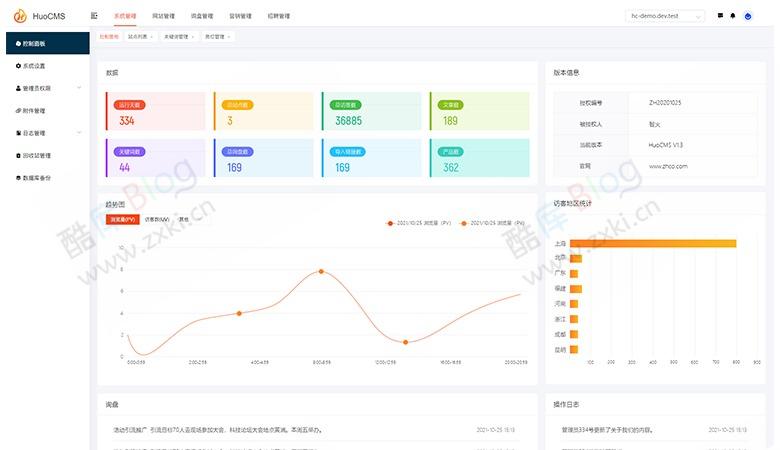
Task: Click the 福建 bar in visitor region chart
Action: pyautogui.click(x=576, y=289)
